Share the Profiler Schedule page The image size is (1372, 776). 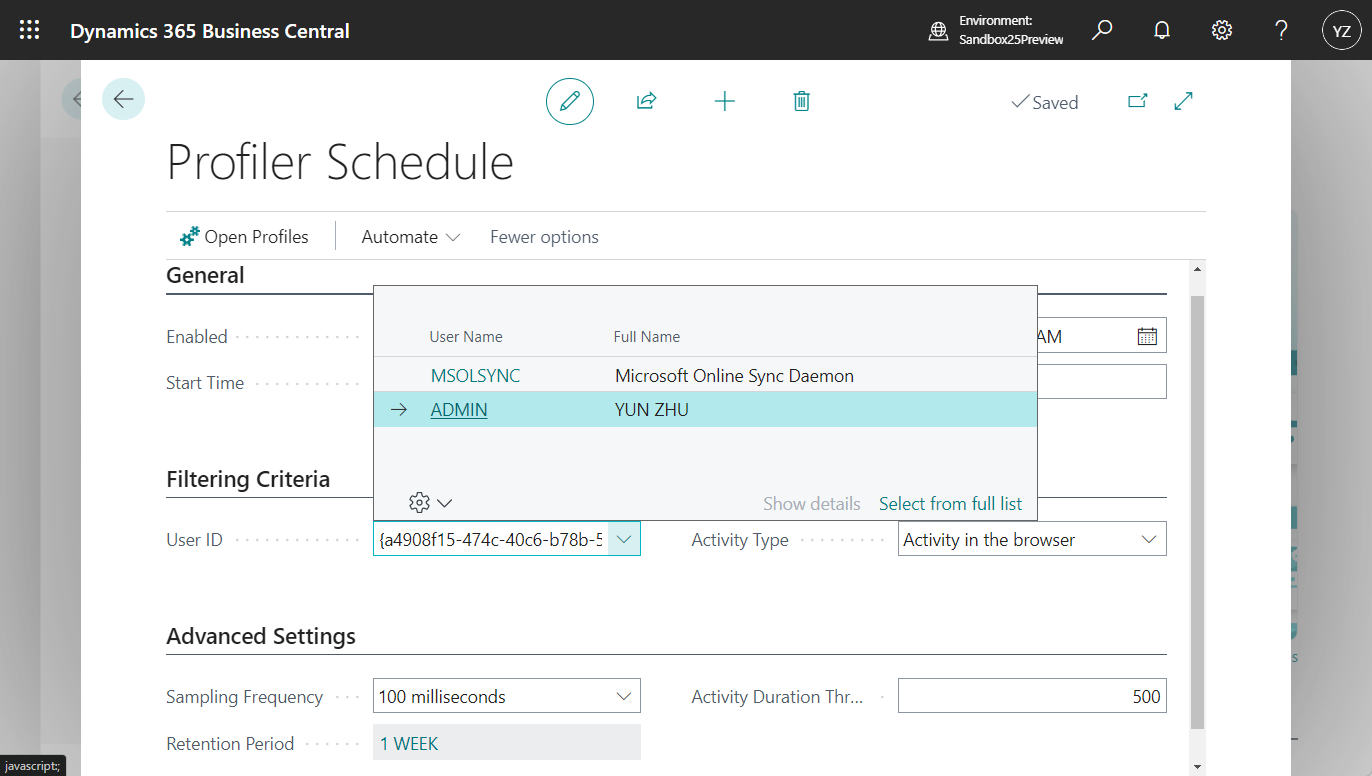(646, 100)
